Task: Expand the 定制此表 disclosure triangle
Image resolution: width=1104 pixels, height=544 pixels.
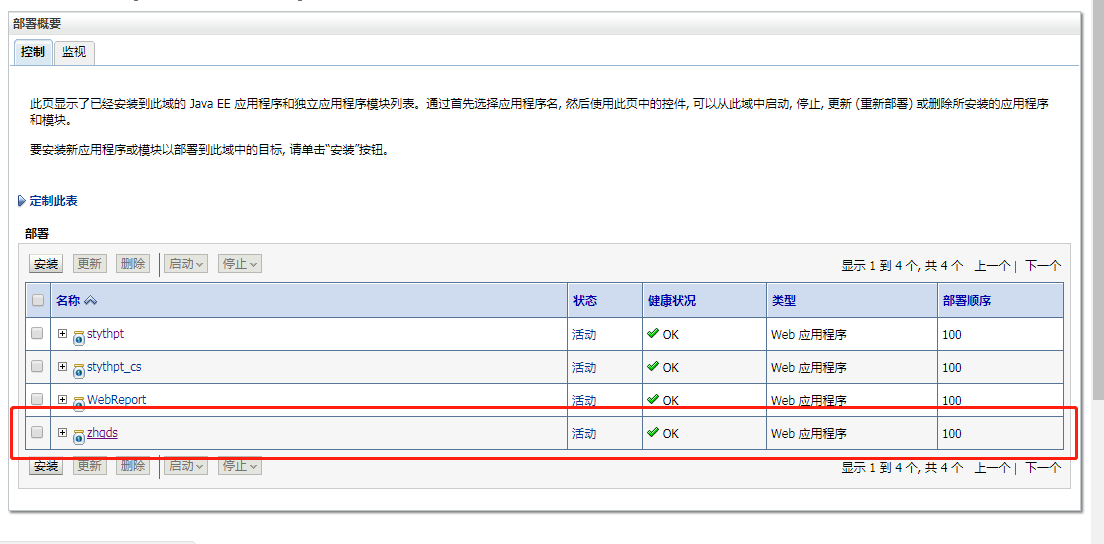Action: click(x=21, y=201)
